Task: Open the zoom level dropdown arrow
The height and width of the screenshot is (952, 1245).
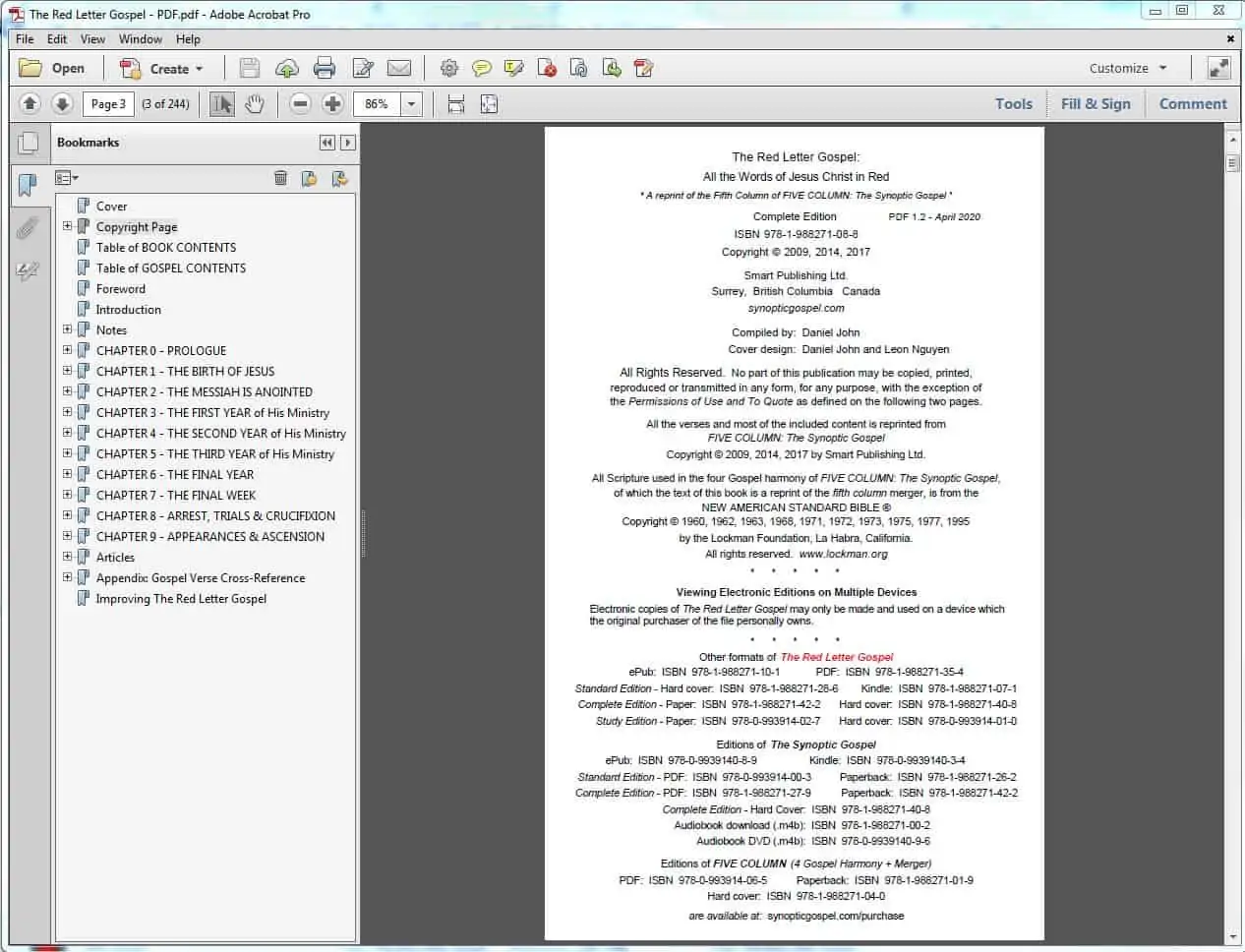Action: pyautogui.click(x=411, y=103)
